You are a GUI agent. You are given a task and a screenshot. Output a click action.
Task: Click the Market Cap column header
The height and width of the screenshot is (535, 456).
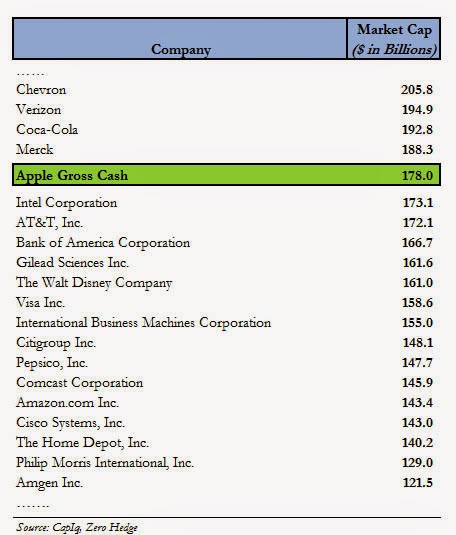[x=394, y=39]
